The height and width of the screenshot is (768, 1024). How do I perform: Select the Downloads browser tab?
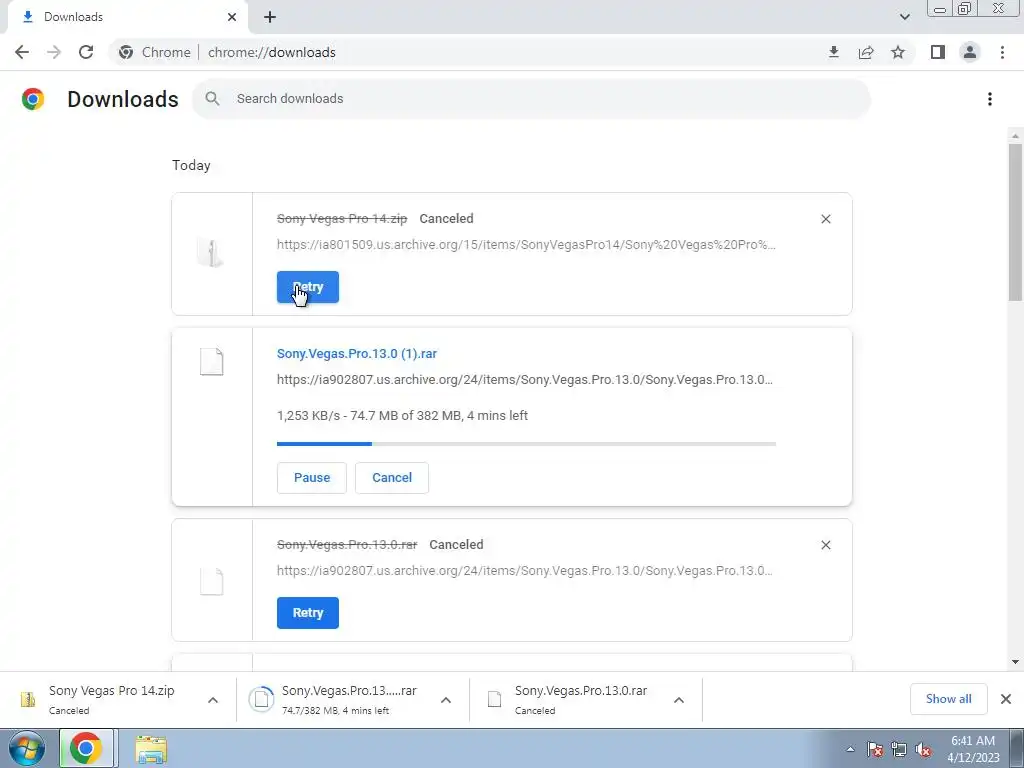point(127,17)
